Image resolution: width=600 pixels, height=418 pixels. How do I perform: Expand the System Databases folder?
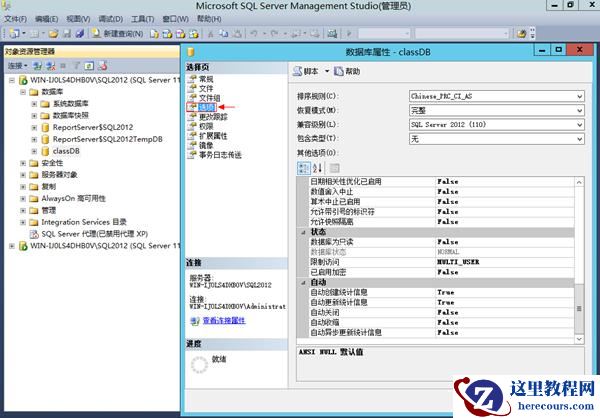pyautogui.click(x=34, y=104)
